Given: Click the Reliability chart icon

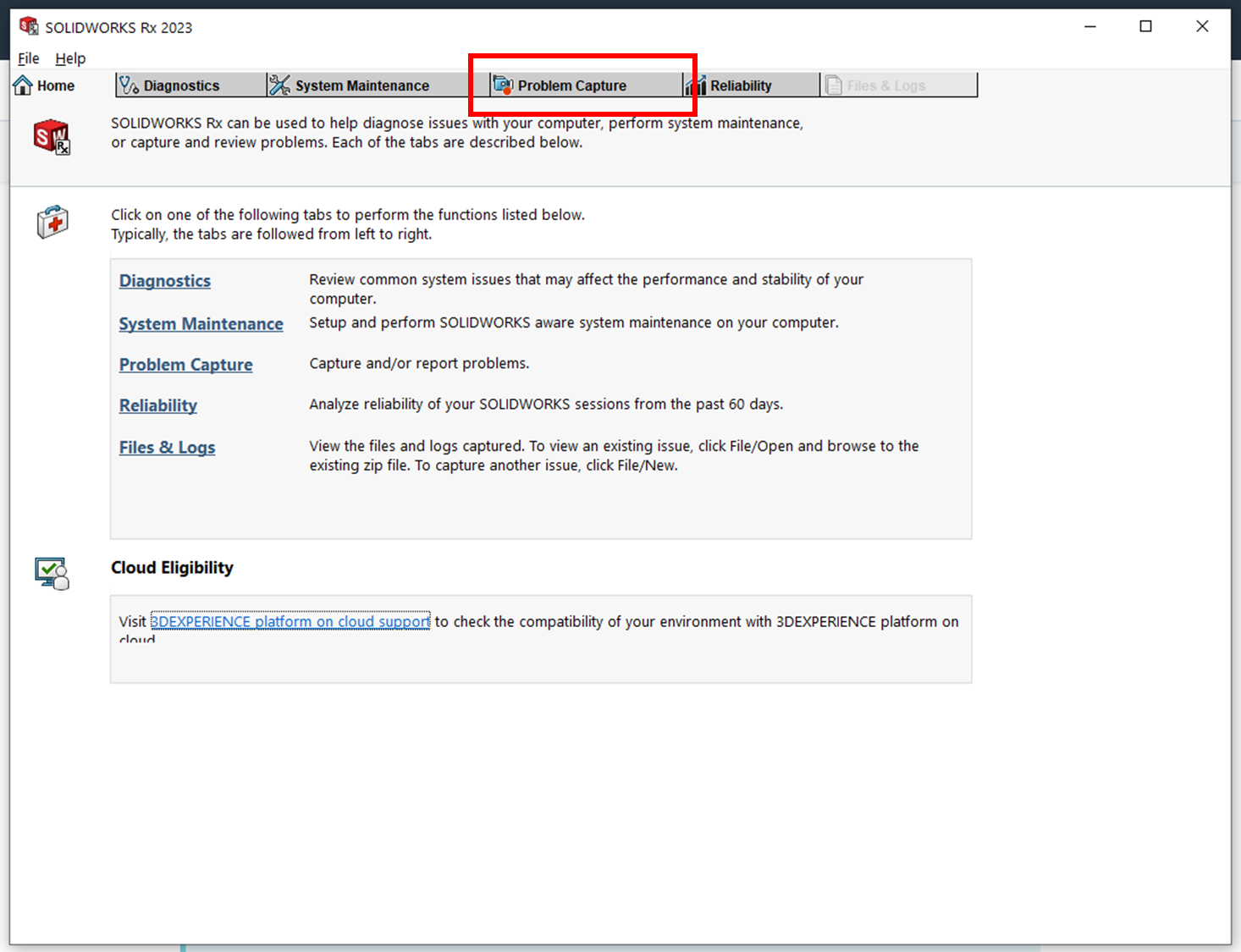Looking at the screenshot, I should point(696,85).
